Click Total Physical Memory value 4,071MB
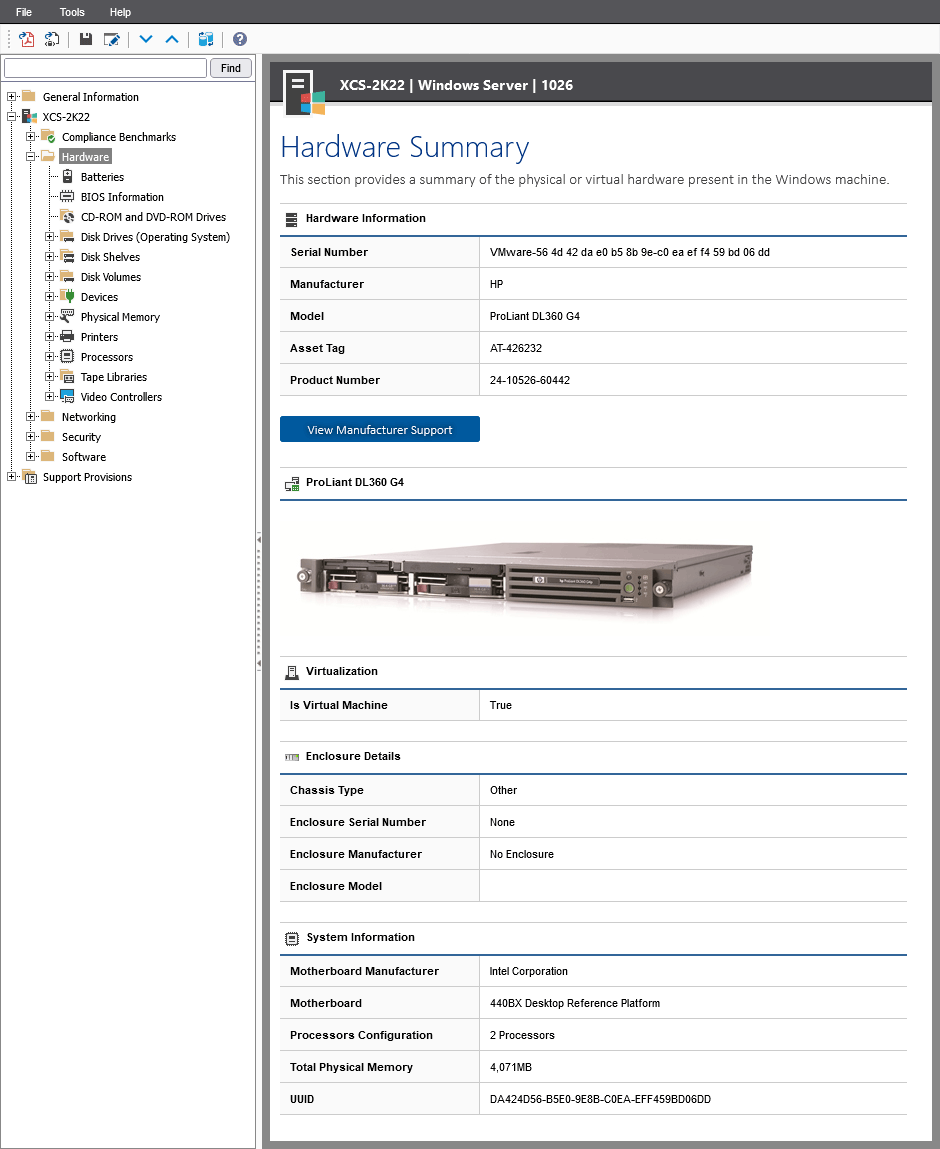The height and width of the screenshot is (1149, 940). point(511,1067)
